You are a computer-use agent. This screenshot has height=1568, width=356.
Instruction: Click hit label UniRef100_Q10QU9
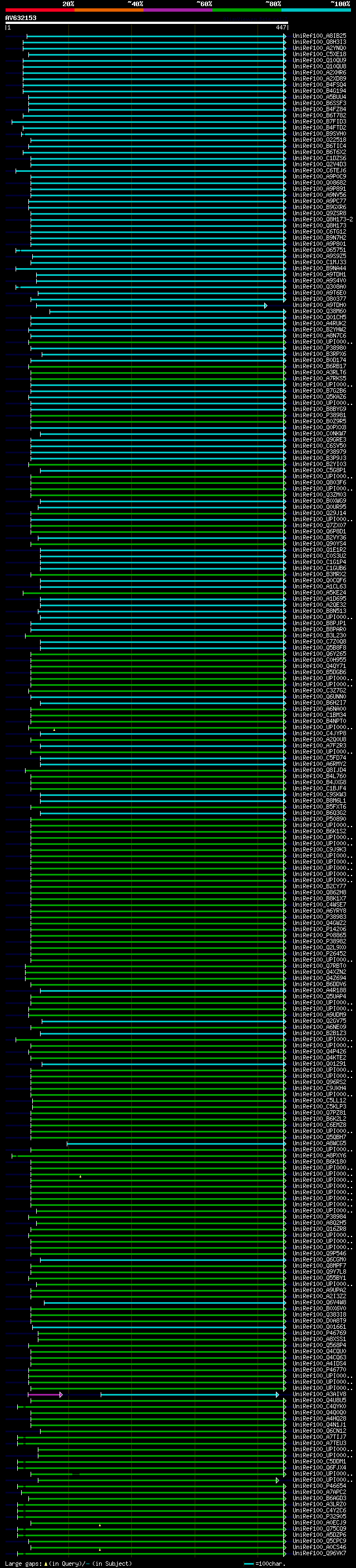pyautogui.click(x=319, y=60)
